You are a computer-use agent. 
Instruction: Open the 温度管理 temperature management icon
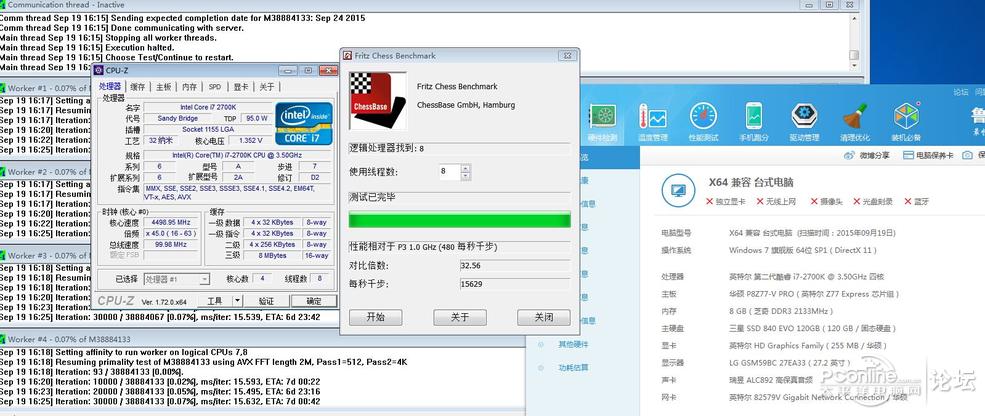653,121
